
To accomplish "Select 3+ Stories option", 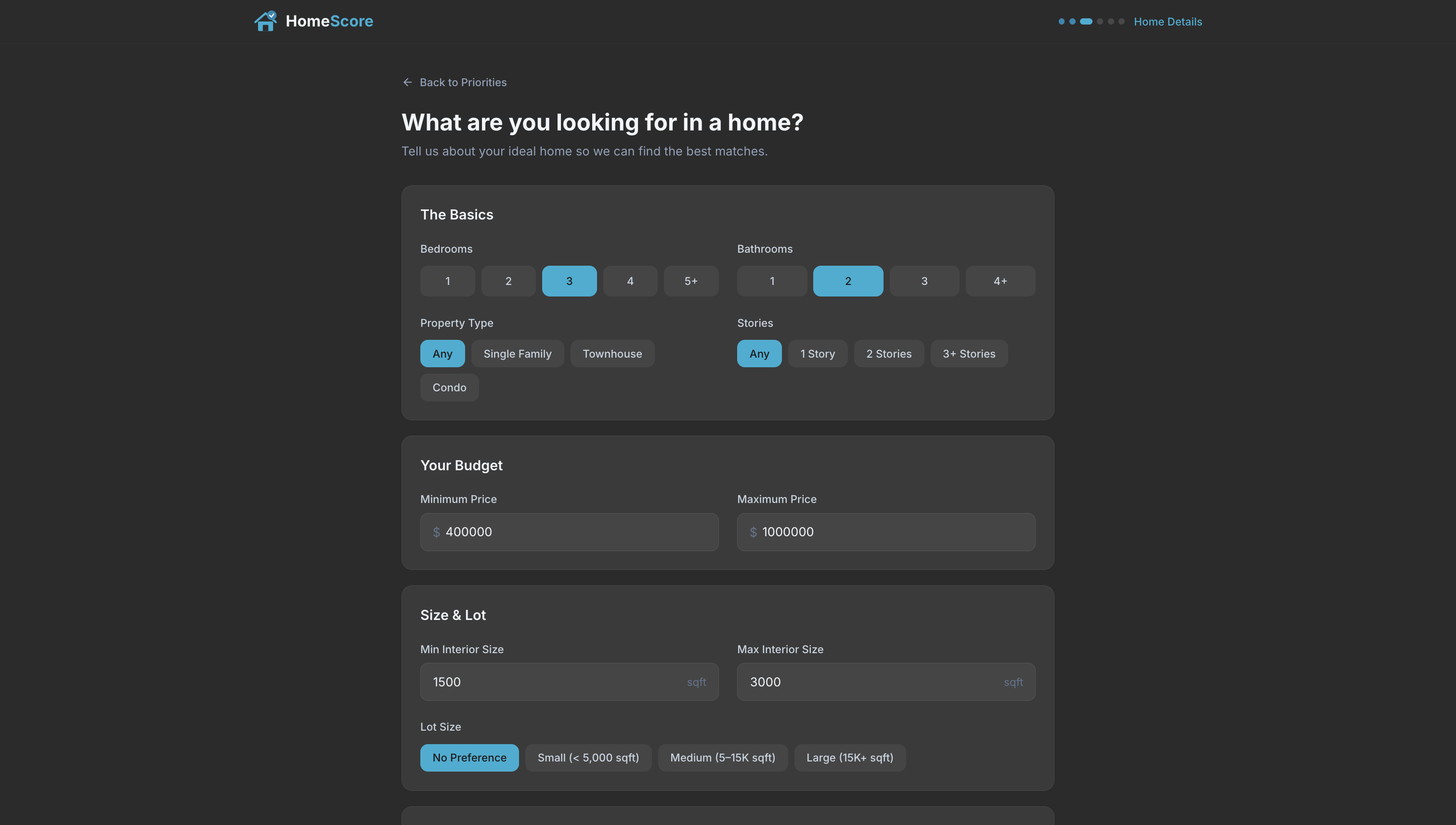I will [x=968, y=354].
